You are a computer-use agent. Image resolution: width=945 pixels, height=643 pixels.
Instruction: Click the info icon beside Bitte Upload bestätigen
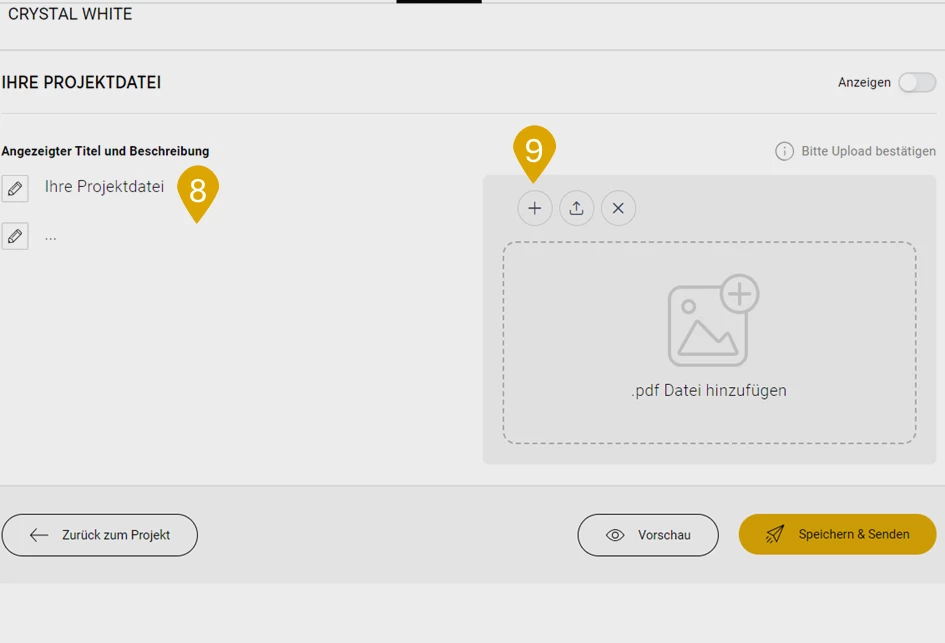[x=784, y=151]
